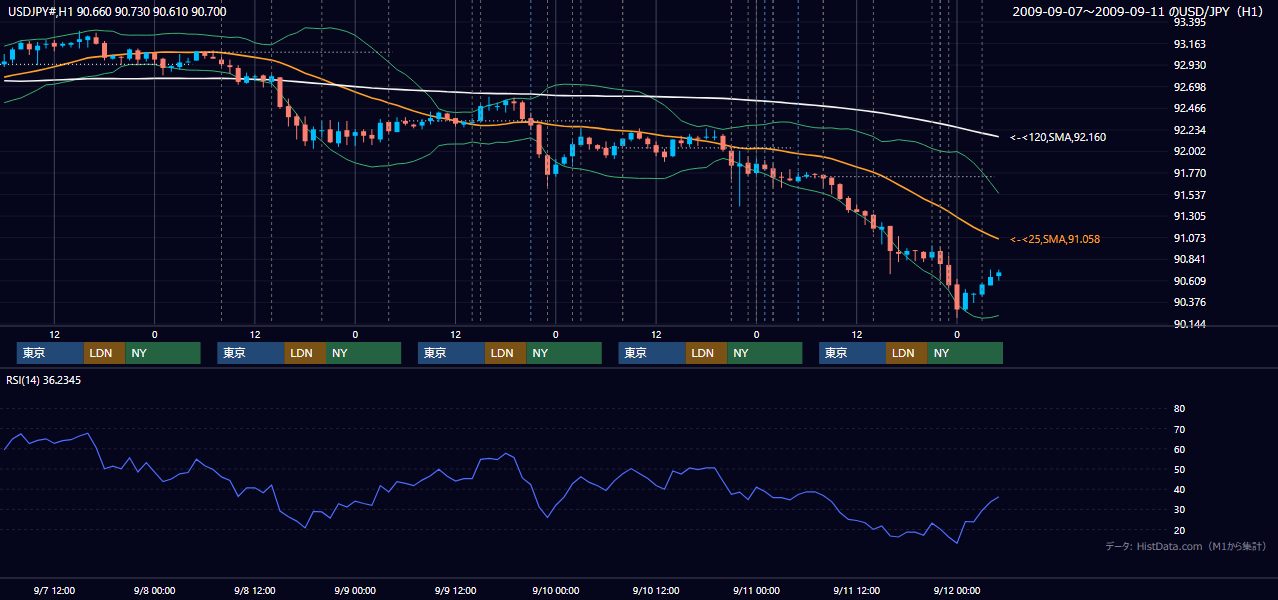Viewport: 1278px width, 600px height.
Task: Select the 9/8 00:00 time label
Action: pos(154,590)
